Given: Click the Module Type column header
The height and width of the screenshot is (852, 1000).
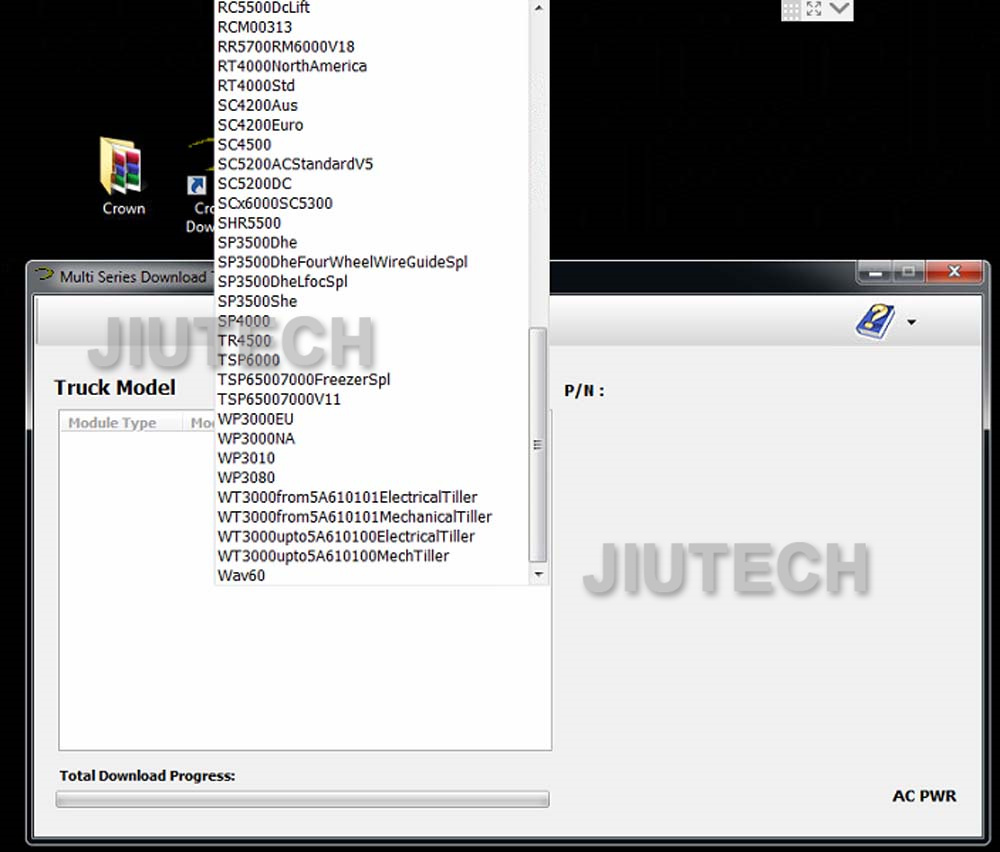Looking at the screenshot, I should pos(112,423).
